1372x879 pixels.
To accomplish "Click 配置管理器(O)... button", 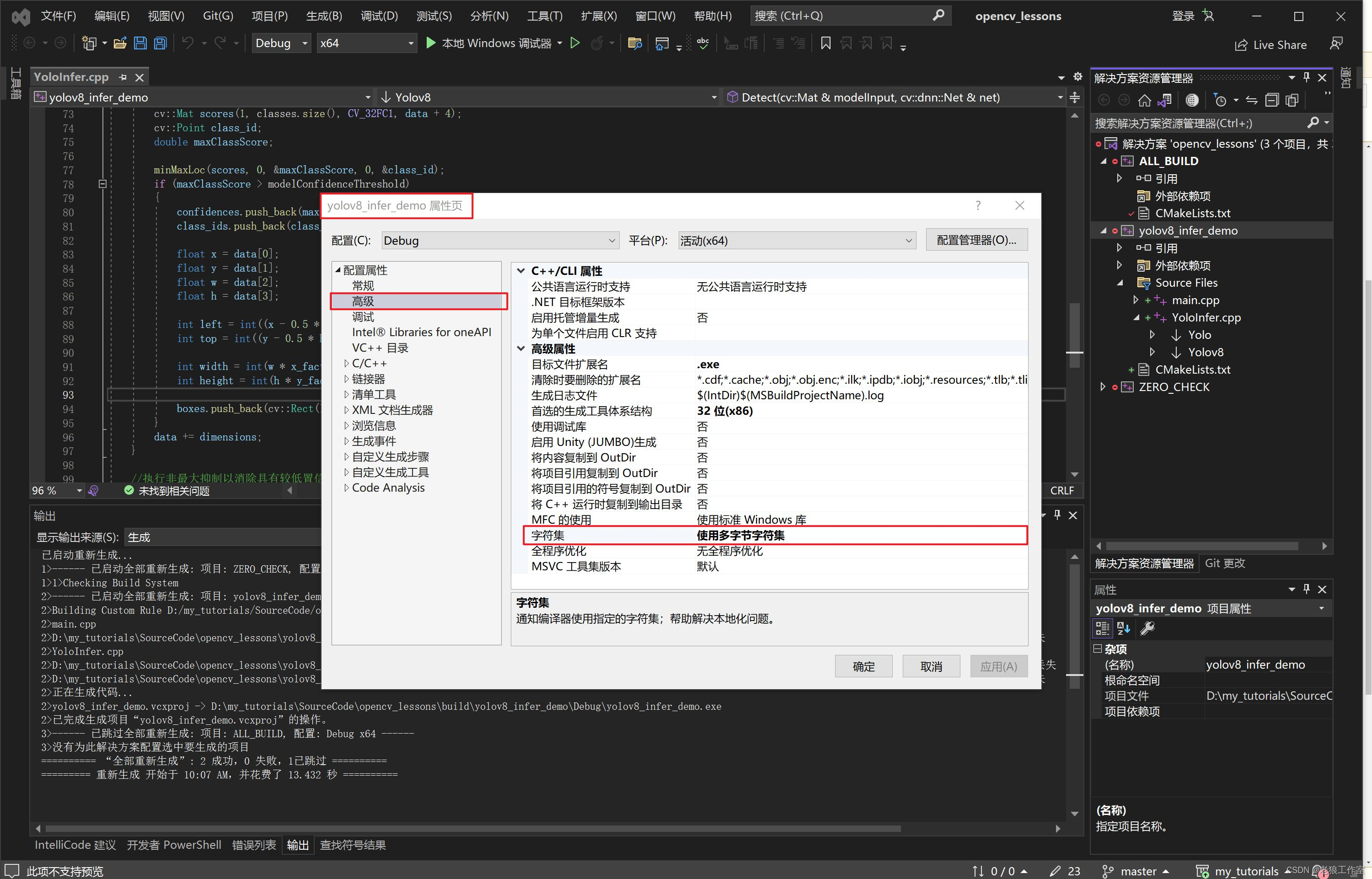I will click(976, 240).
